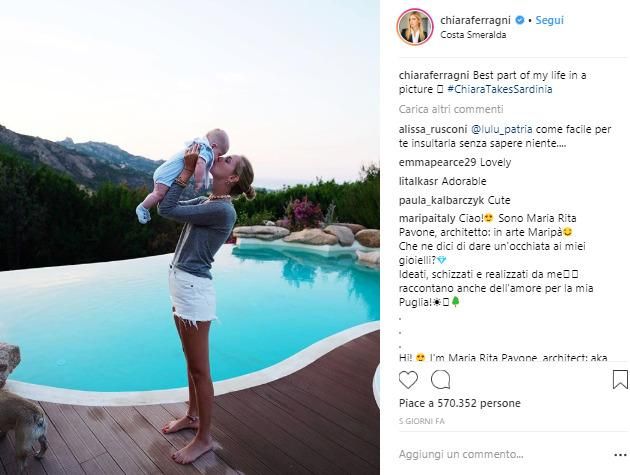Focus the Aggiungi un commento field
630x475 pixels.
pos(502,455)
